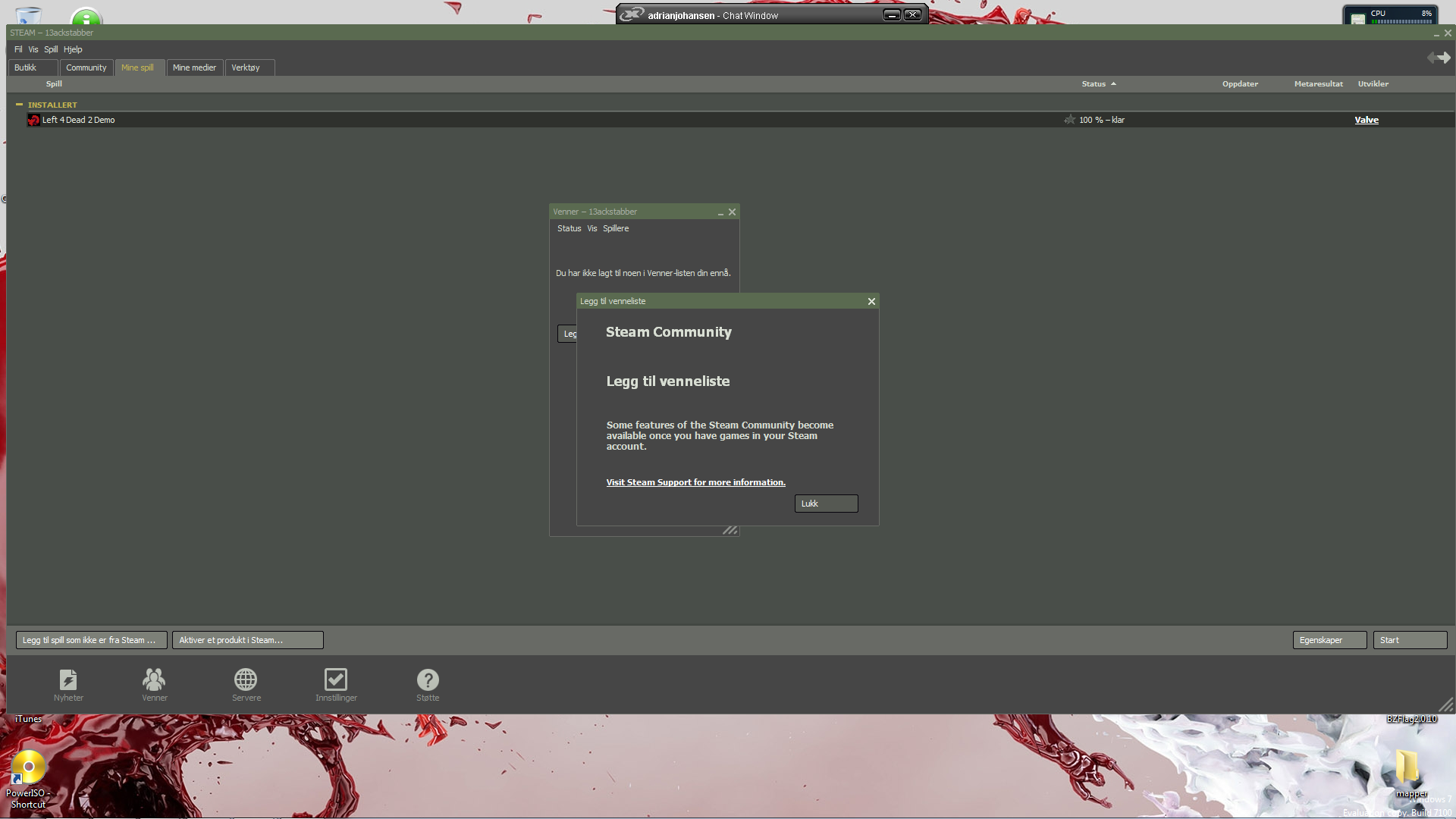Image resolution: width=1456 pixels, height=819 pixels.
Task: Open the Vis menu in the Steam window
Action: click(x=33, y=49)
